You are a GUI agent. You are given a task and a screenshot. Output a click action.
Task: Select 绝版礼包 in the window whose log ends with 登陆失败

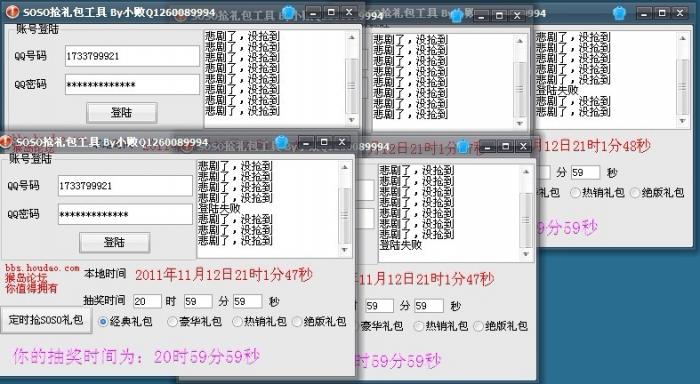coord(479,326)
